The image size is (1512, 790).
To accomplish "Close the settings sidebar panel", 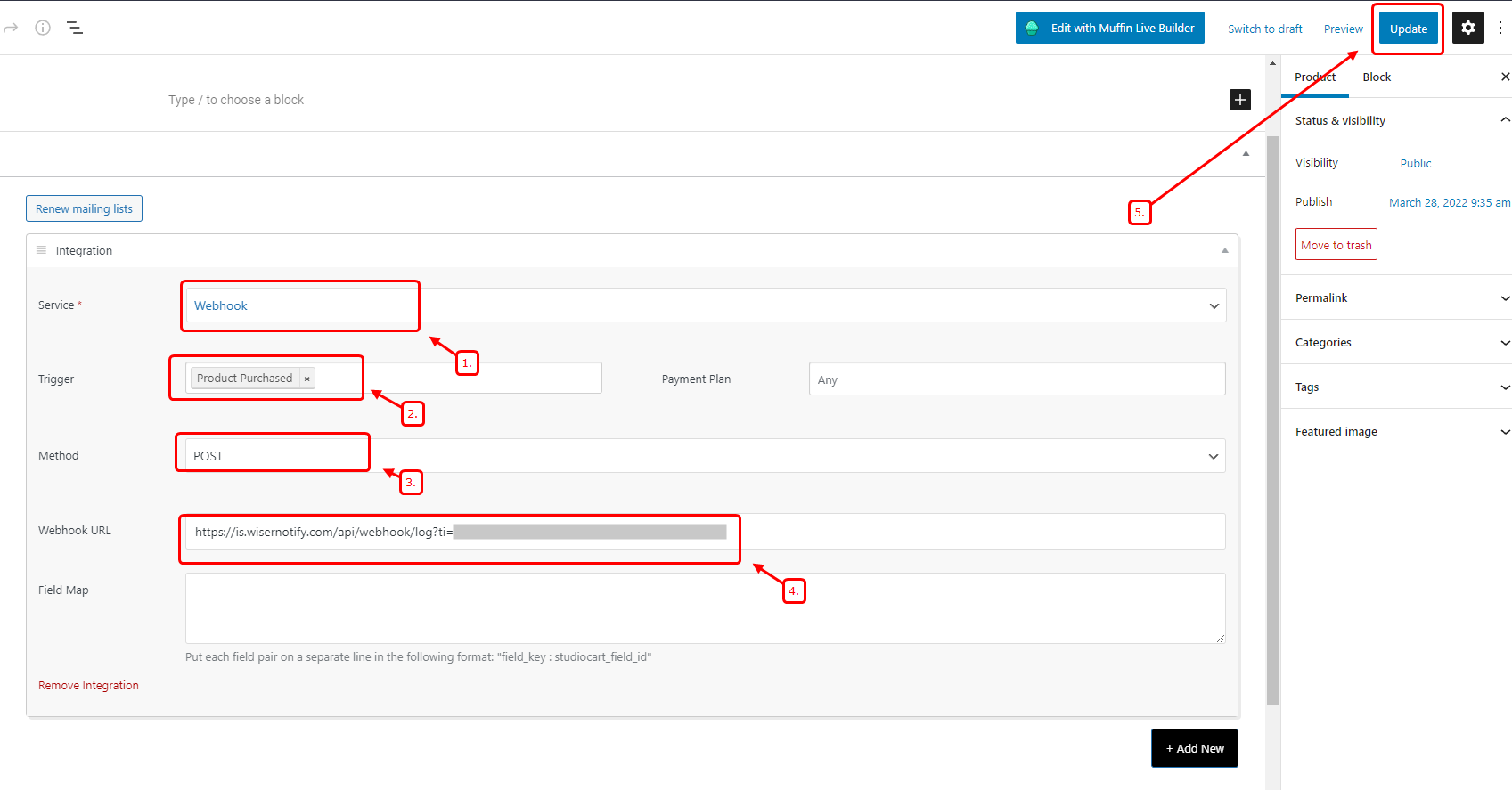I will coord(1504,77).
